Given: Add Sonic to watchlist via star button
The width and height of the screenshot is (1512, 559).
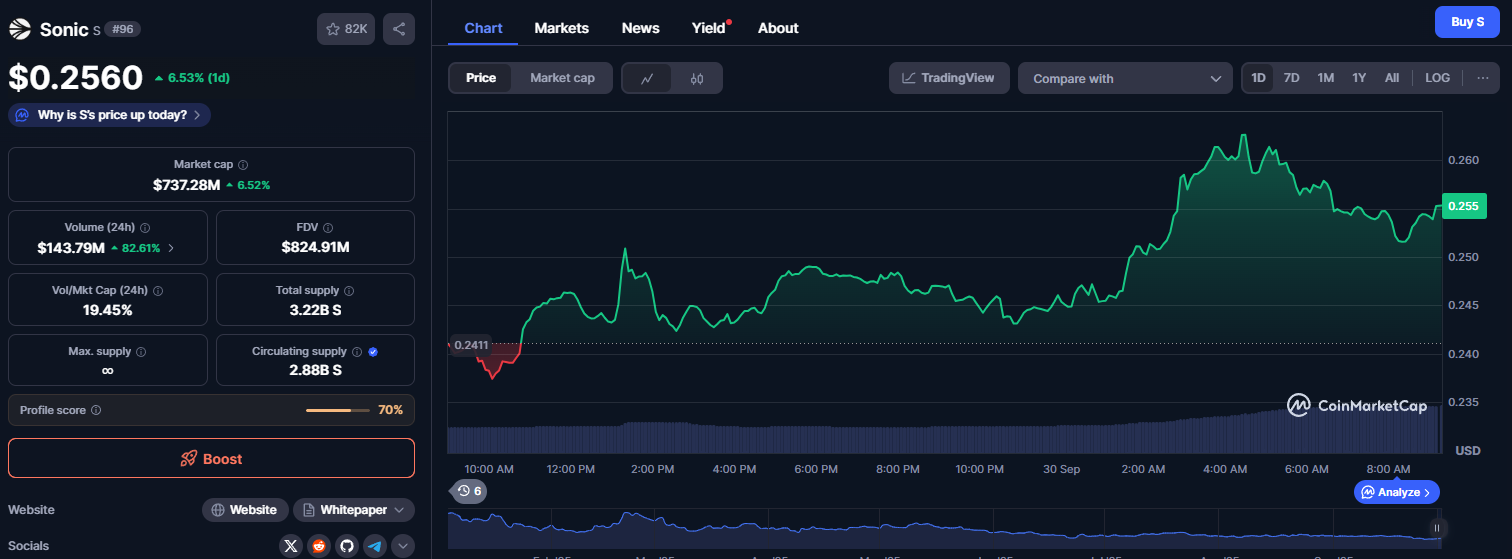Looking at the screenshot, I should 346,29.
